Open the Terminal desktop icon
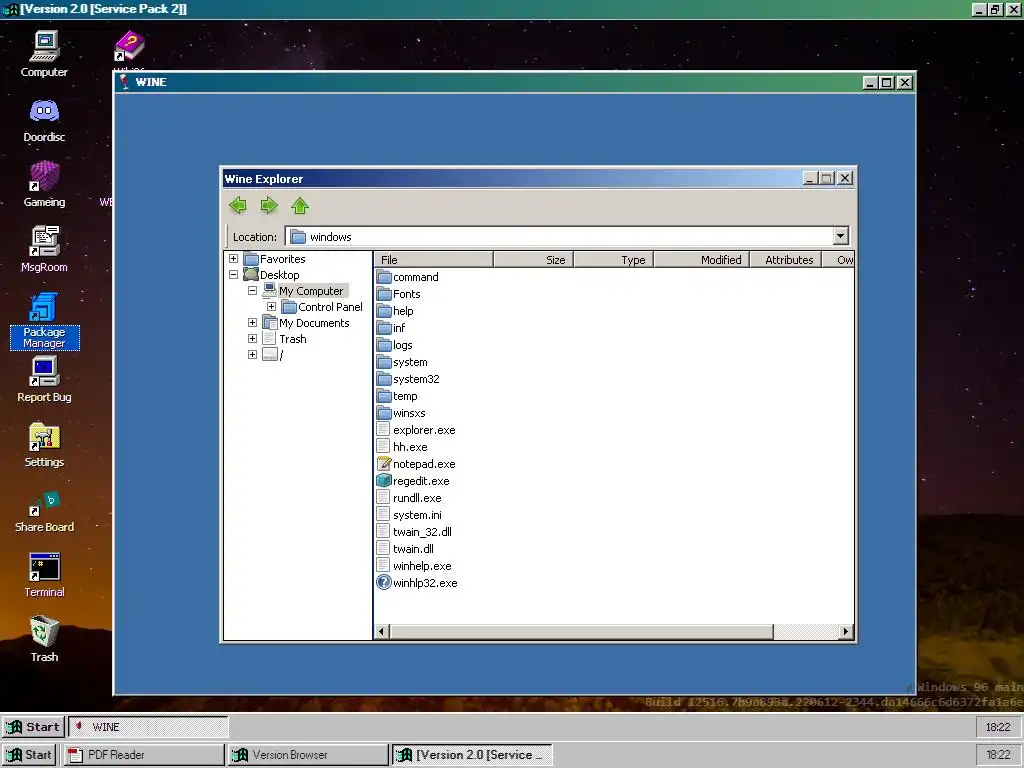Viewport: 1024px width, 768px height. (44, 575)
